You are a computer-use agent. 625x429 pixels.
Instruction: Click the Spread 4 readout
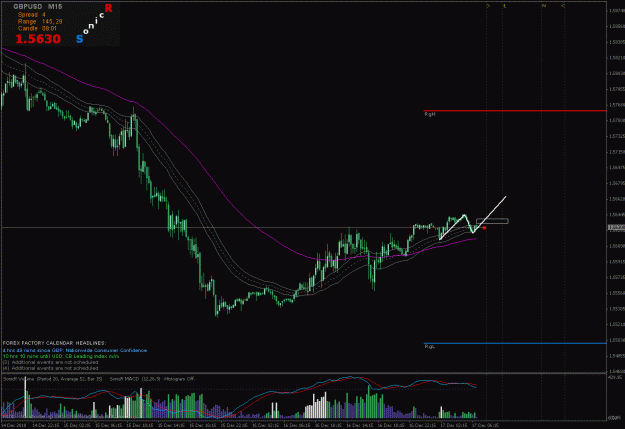31,15
